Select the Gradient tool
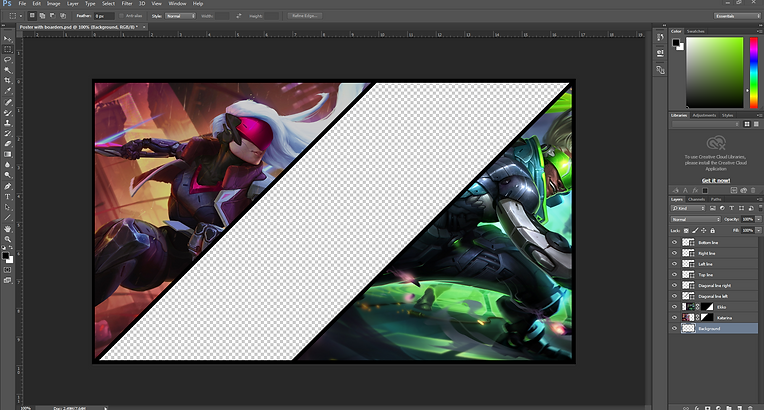The height and width of the screenshot is (410, 764). pyautogui.click(x=7, y=155)
